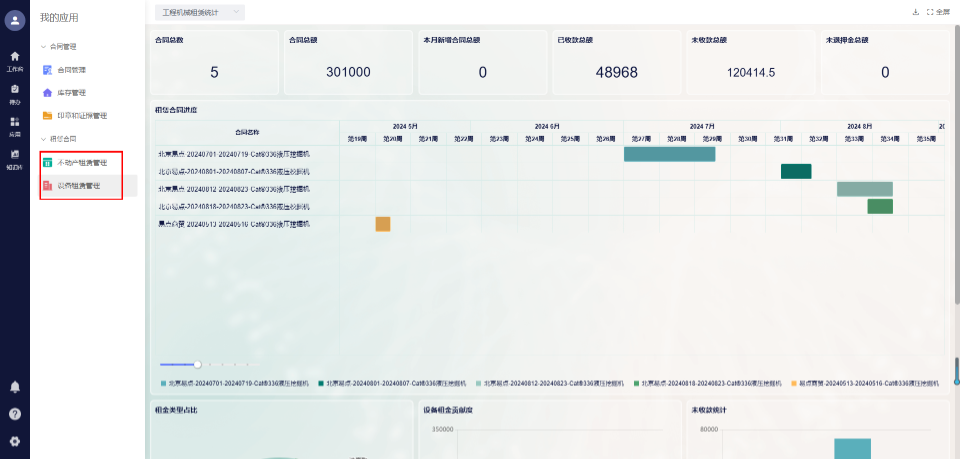Click the 全屏 fullscreen button

click(x=936, y=12)
